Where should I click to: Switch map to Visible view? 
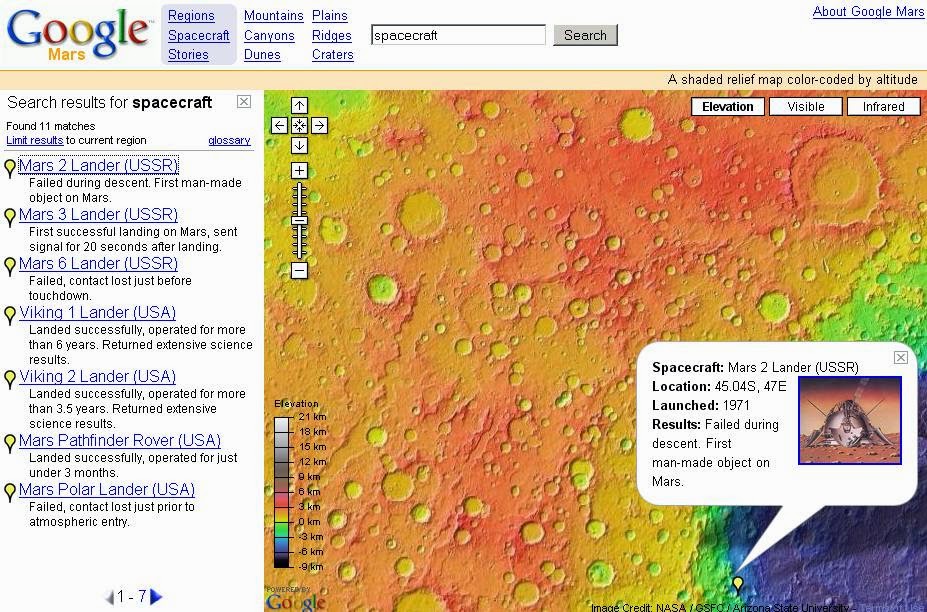pyautogui.click(x=806, y=106)
